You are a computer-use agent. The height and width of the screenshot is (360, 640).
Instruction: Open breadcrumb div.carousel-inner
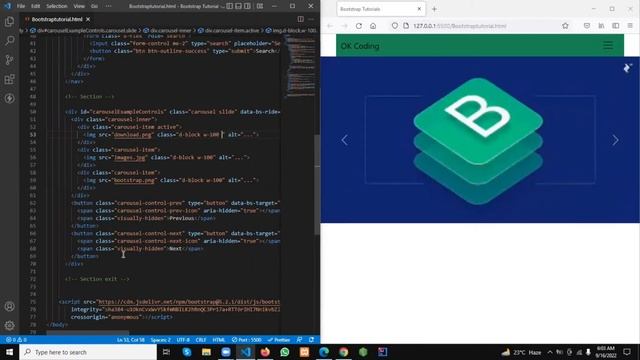tap(167, 31)
